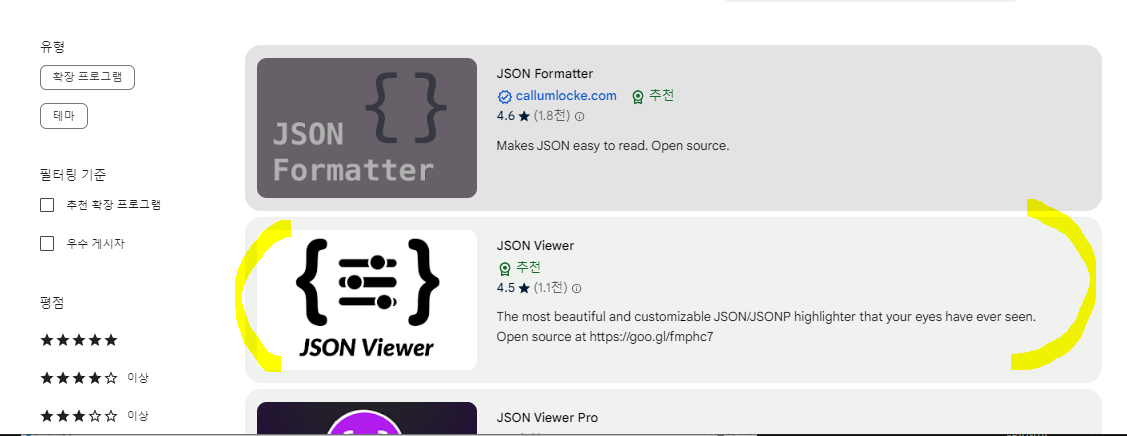Click the 추천 label on JSON Viewer
Viewport: 1127px width, 436px height.
pos(528,267)
